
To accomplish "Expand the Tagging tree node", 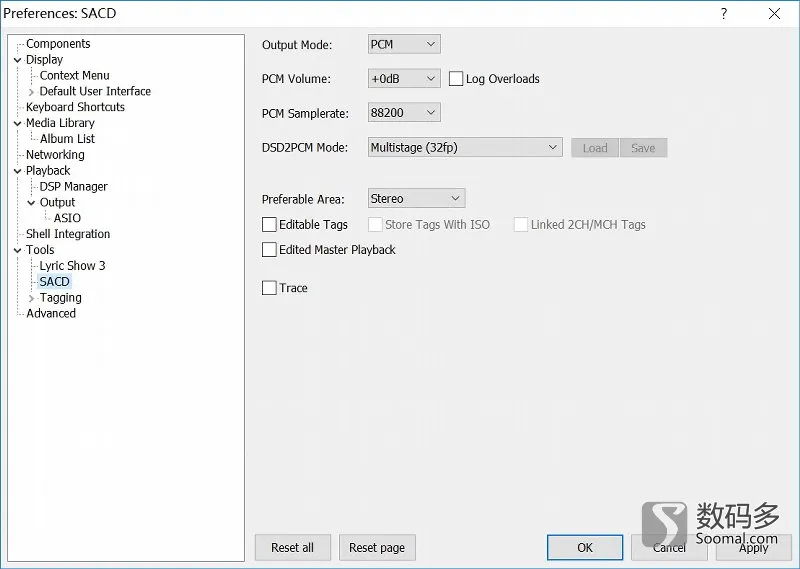I will point(32,299).
